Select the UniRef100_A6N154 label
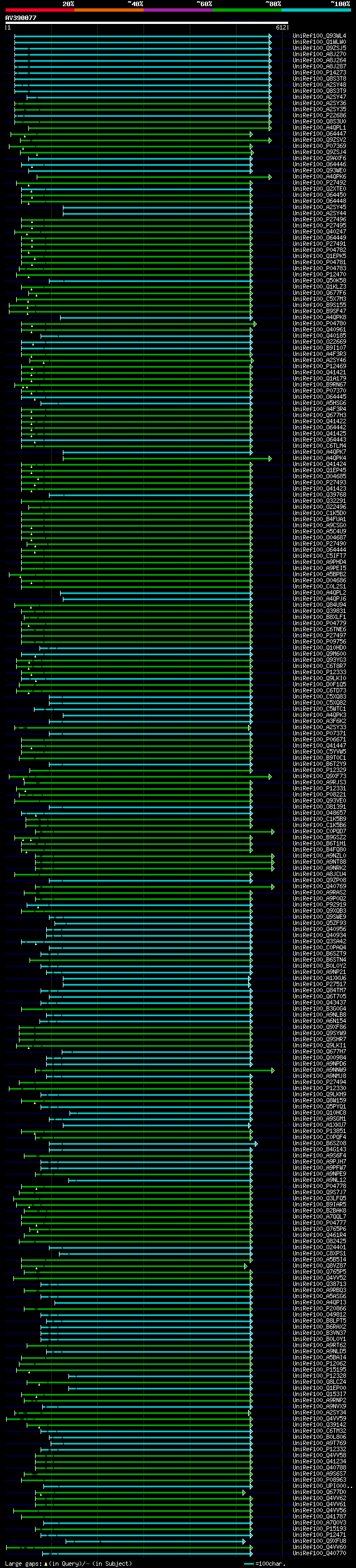Image resolution: width=356 pixels, height=1568 pixels. pyautogui.click(x=319, y=1021)
